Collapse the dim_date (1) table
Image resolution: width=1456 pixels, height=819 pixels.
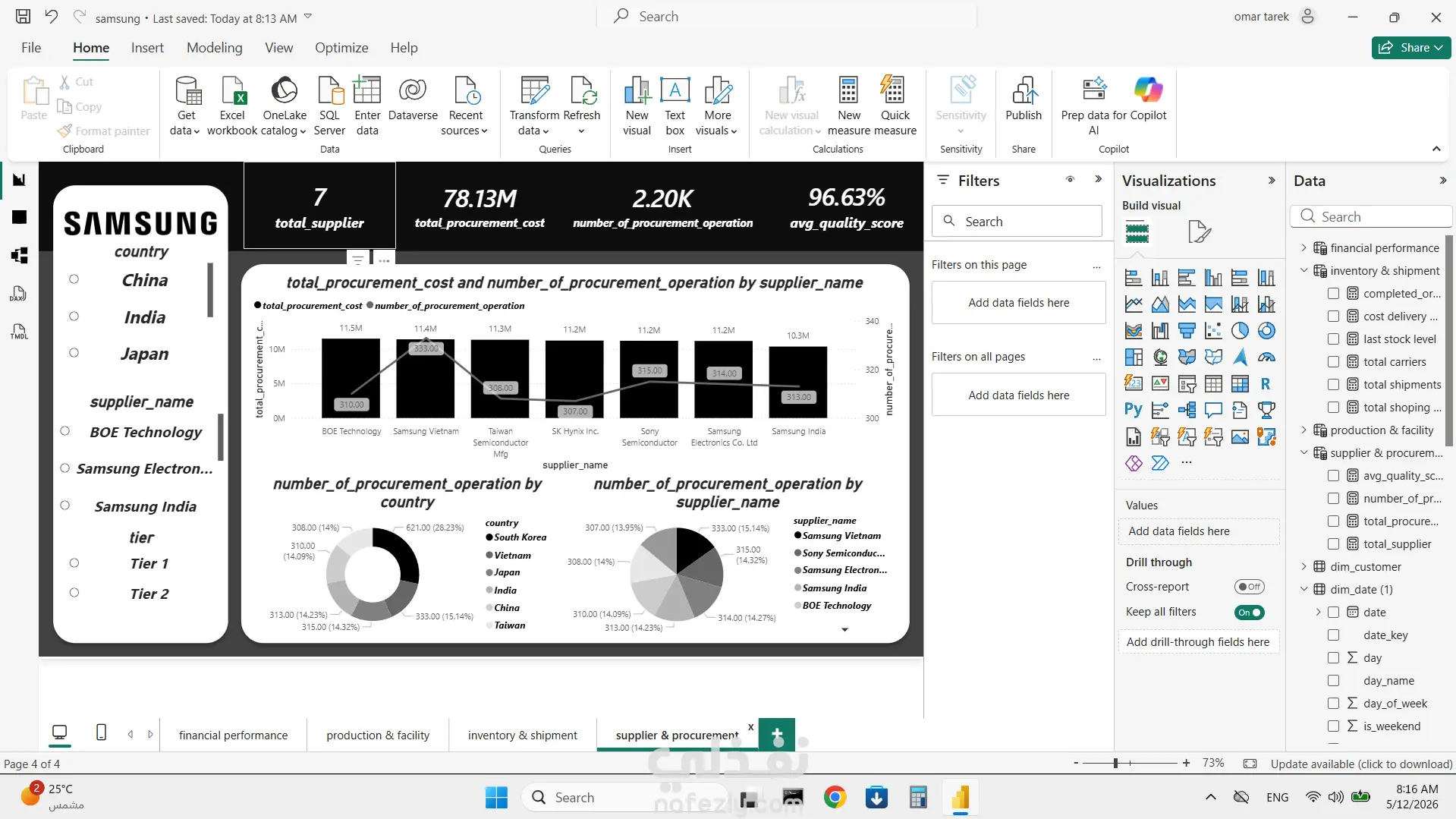[1303, 590]
